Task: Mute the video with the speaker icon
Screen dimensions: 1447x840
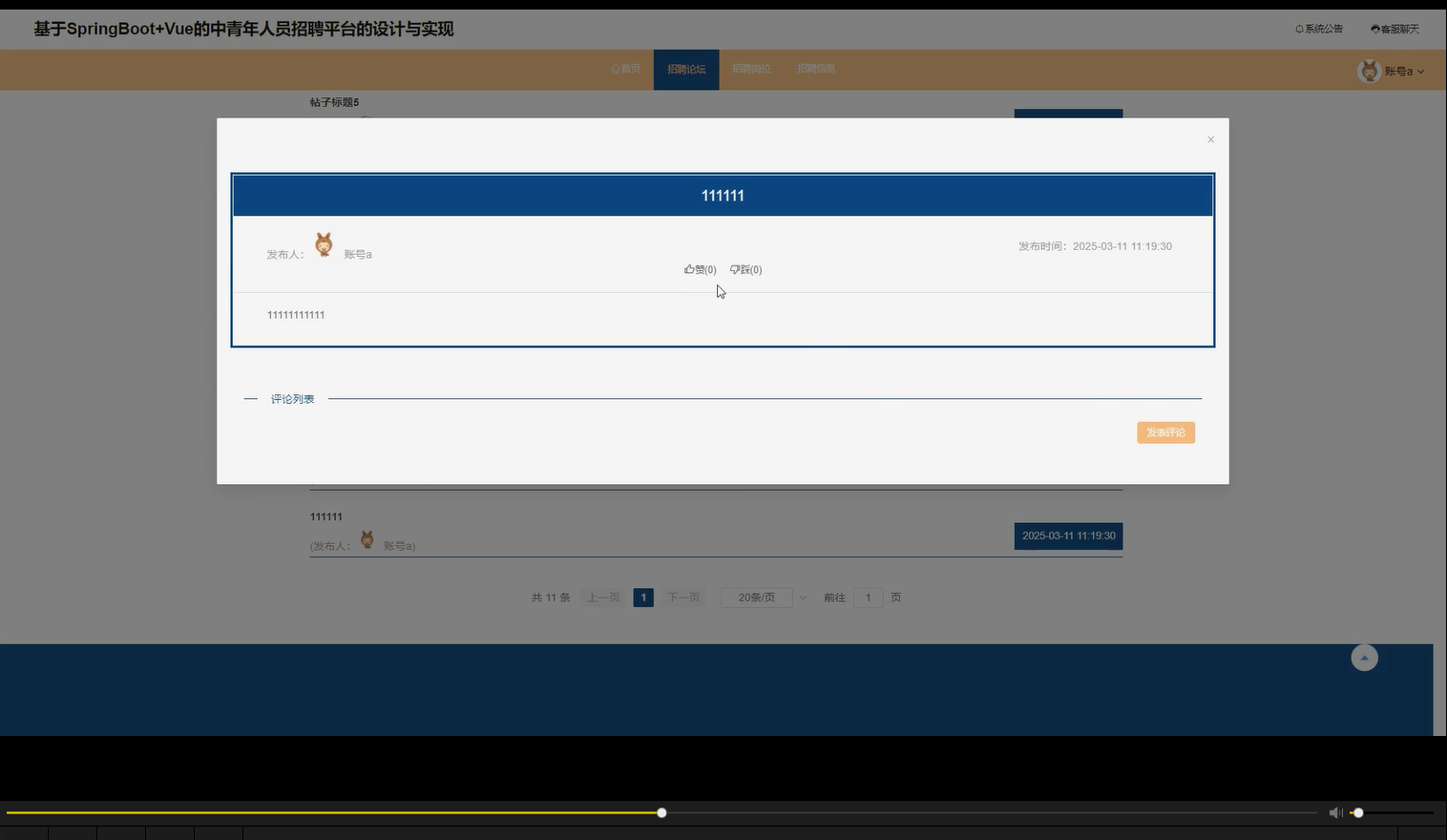Action: click(x=1335, y=812)
